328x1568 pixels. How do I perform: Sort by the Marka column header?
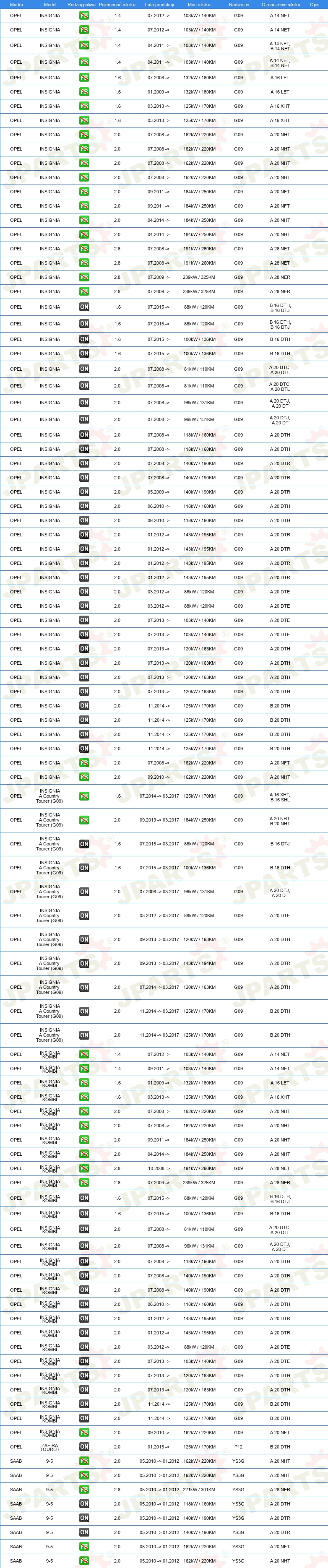point(16,4)
